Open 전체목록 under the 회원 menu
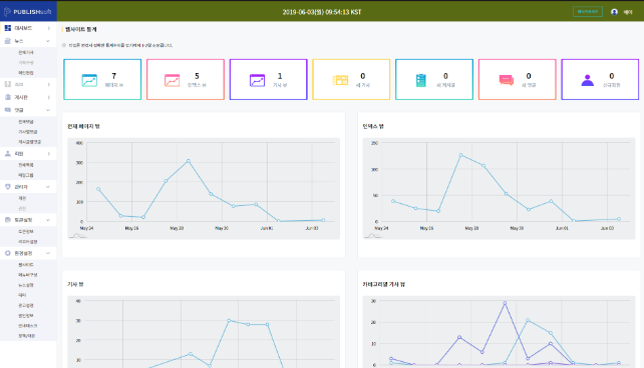Viewport: 644px width, 368px height. 26,165
